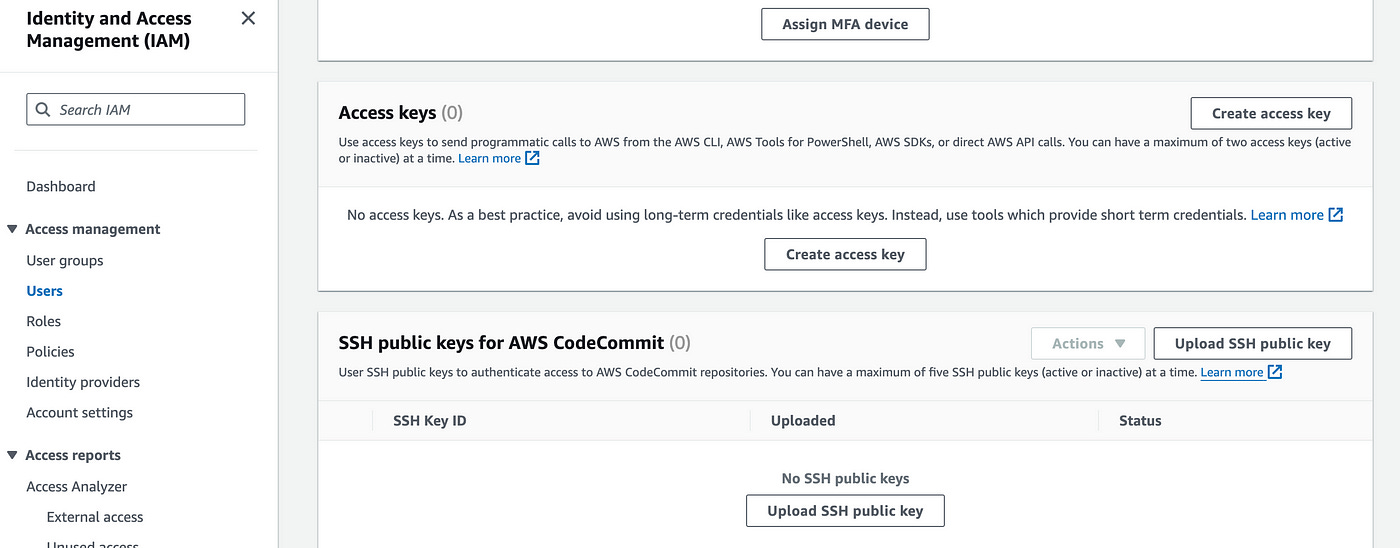Open Dashboard in the sidebar
Viewport: 1400px width, 548px height.
pyautogui.click(x=61, y=186)
